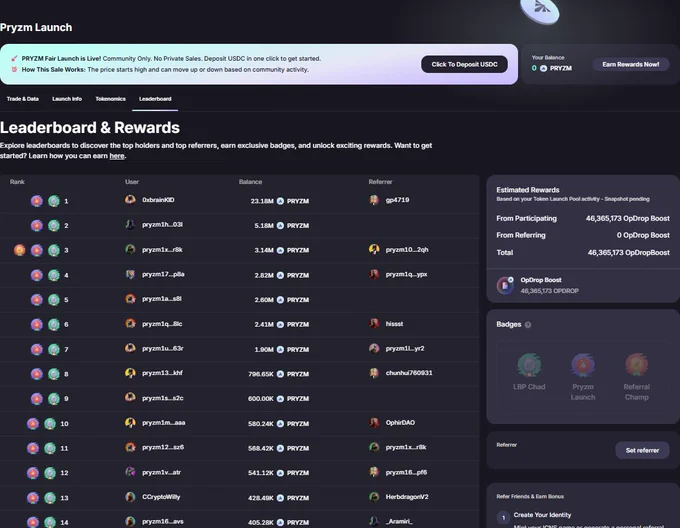Image resolution: width=680 pixels, height=528 pixels.
Task: Click PRYZM token icon beside 23.18M balance
Action: pyautogui.click(x=280, y=201)
